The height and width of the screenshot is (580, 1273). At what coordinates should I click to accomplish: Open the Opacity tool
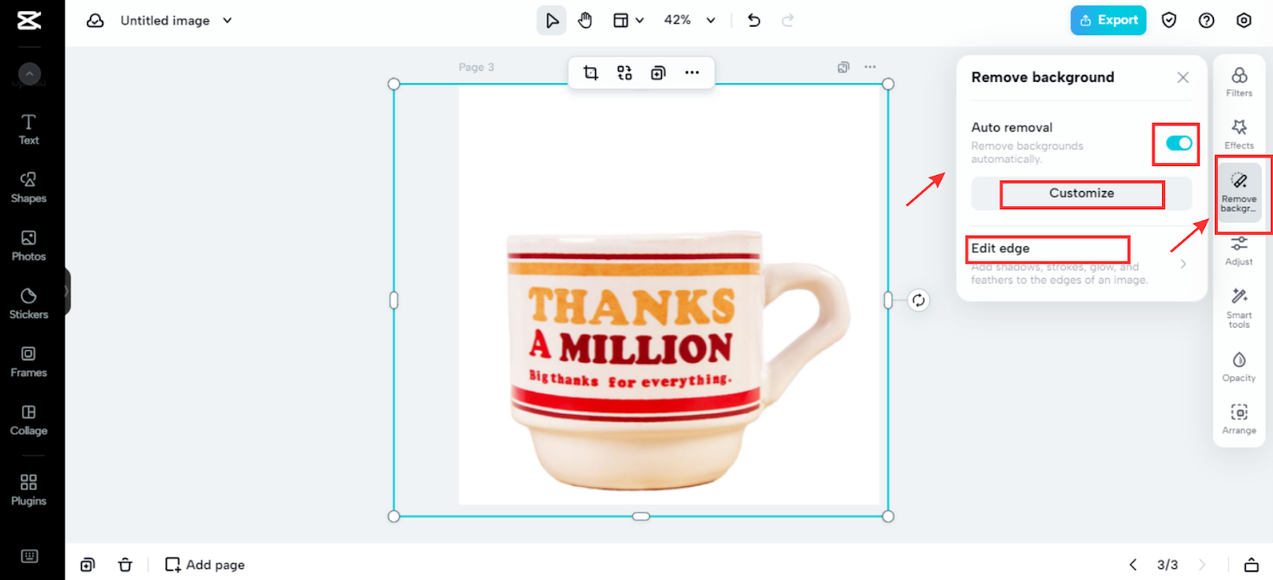click(1239, 366)
